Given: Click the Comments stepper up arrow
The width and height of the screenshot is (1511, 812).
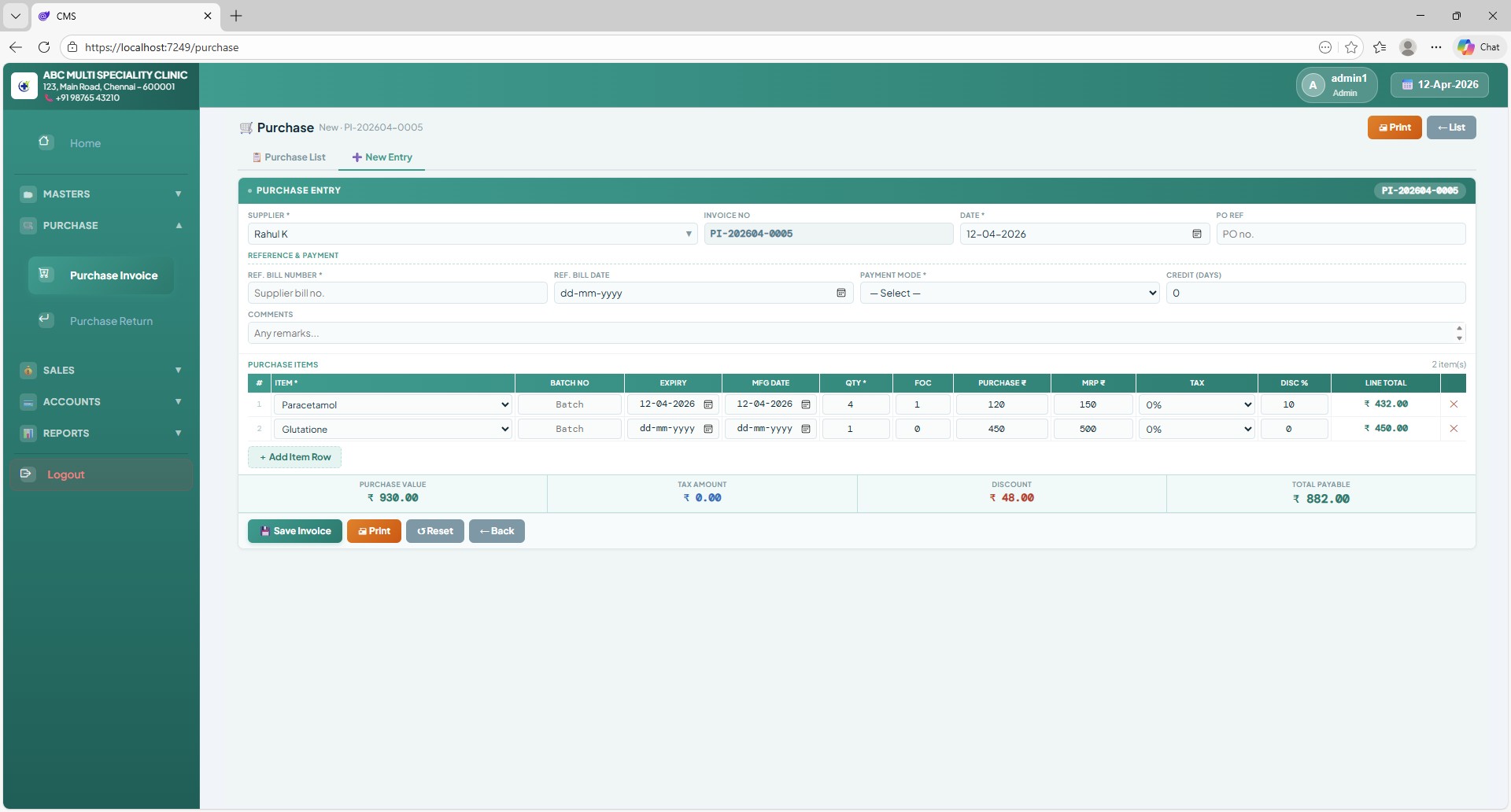Looking at the screenshot, I should coord(1459,328).
